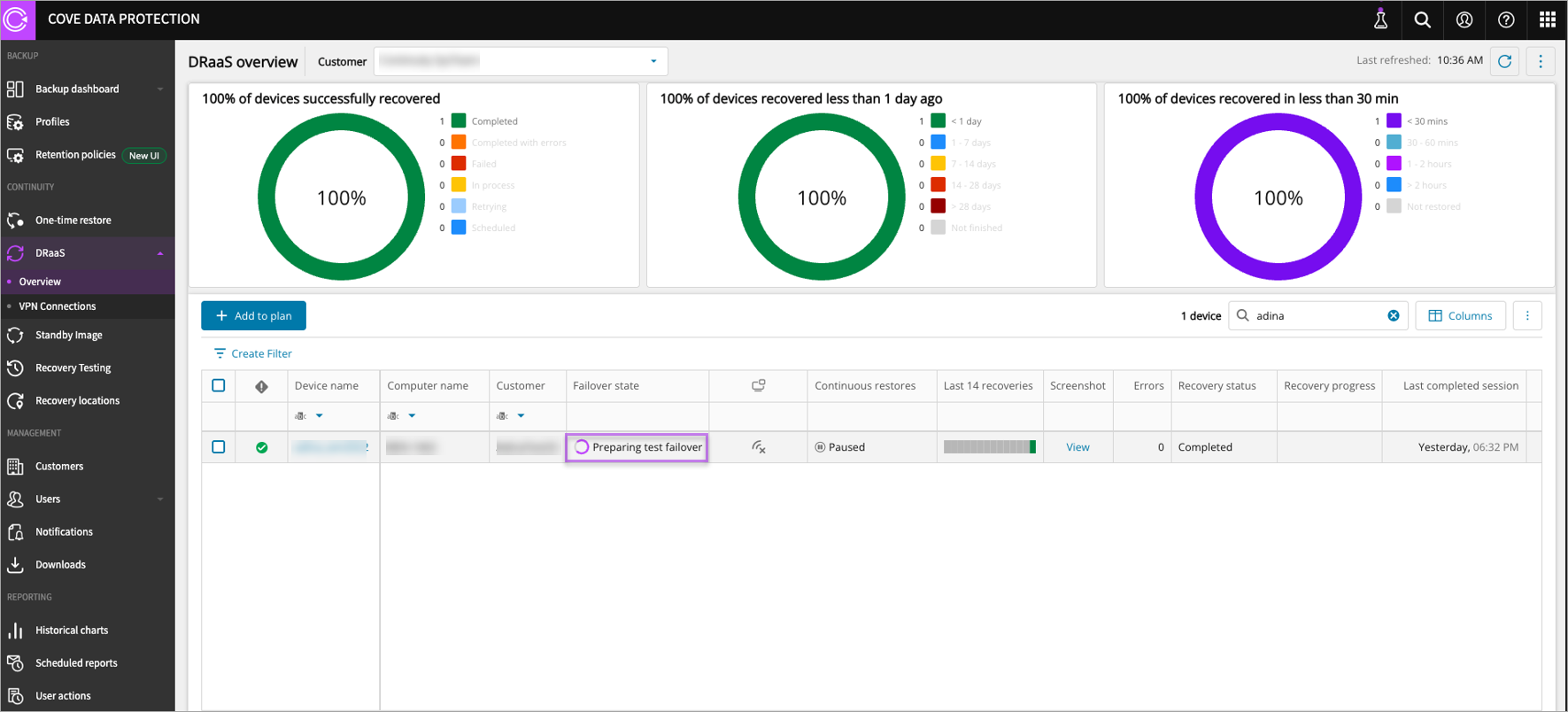Open the help question mark icon

tap(1505, 19)
